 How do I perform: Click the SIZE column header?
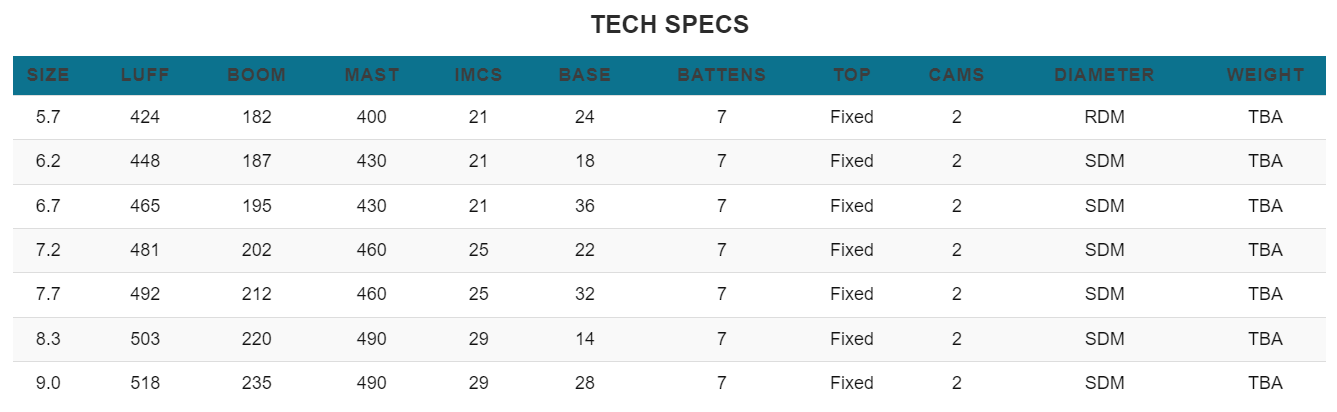(48, 75)
